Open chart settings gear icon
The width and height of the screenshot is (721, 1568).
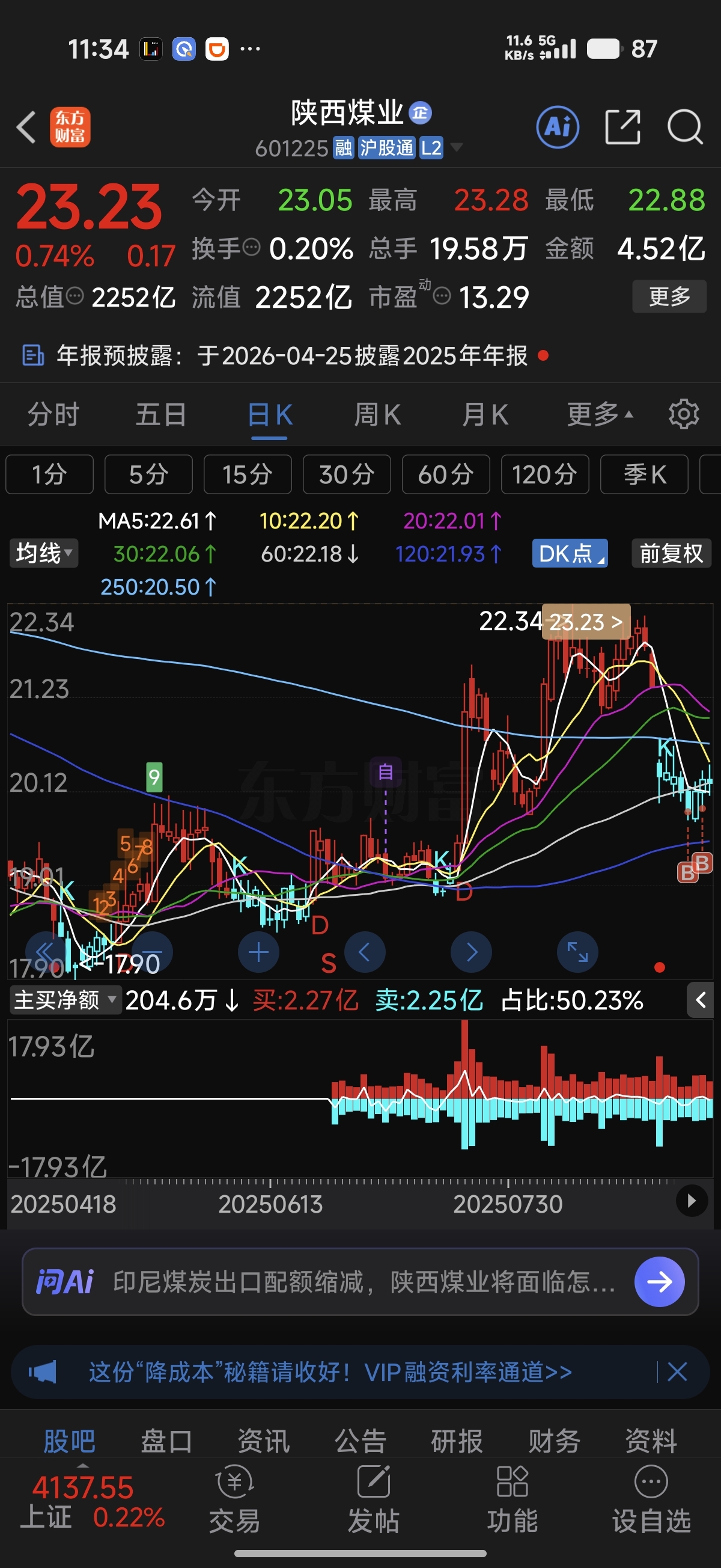683,414
